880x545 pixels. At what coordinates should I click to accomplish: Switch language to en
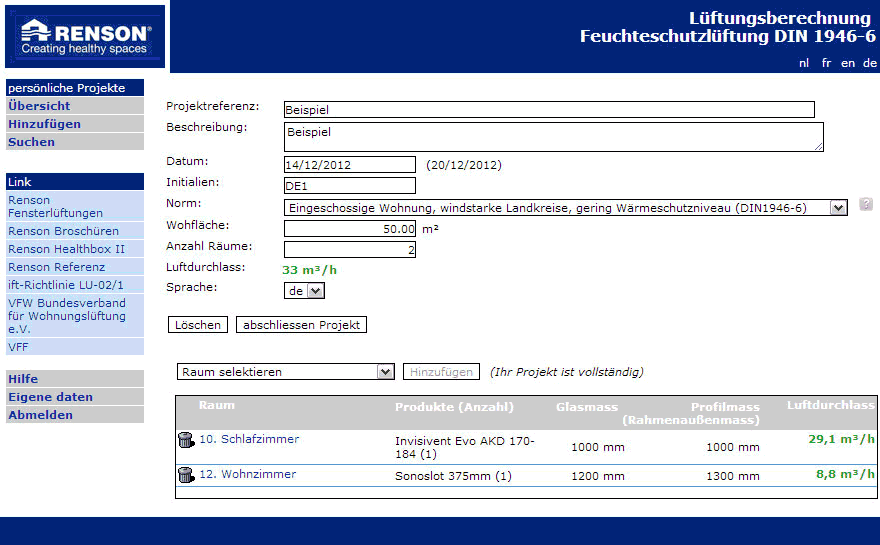click(847, 63)
